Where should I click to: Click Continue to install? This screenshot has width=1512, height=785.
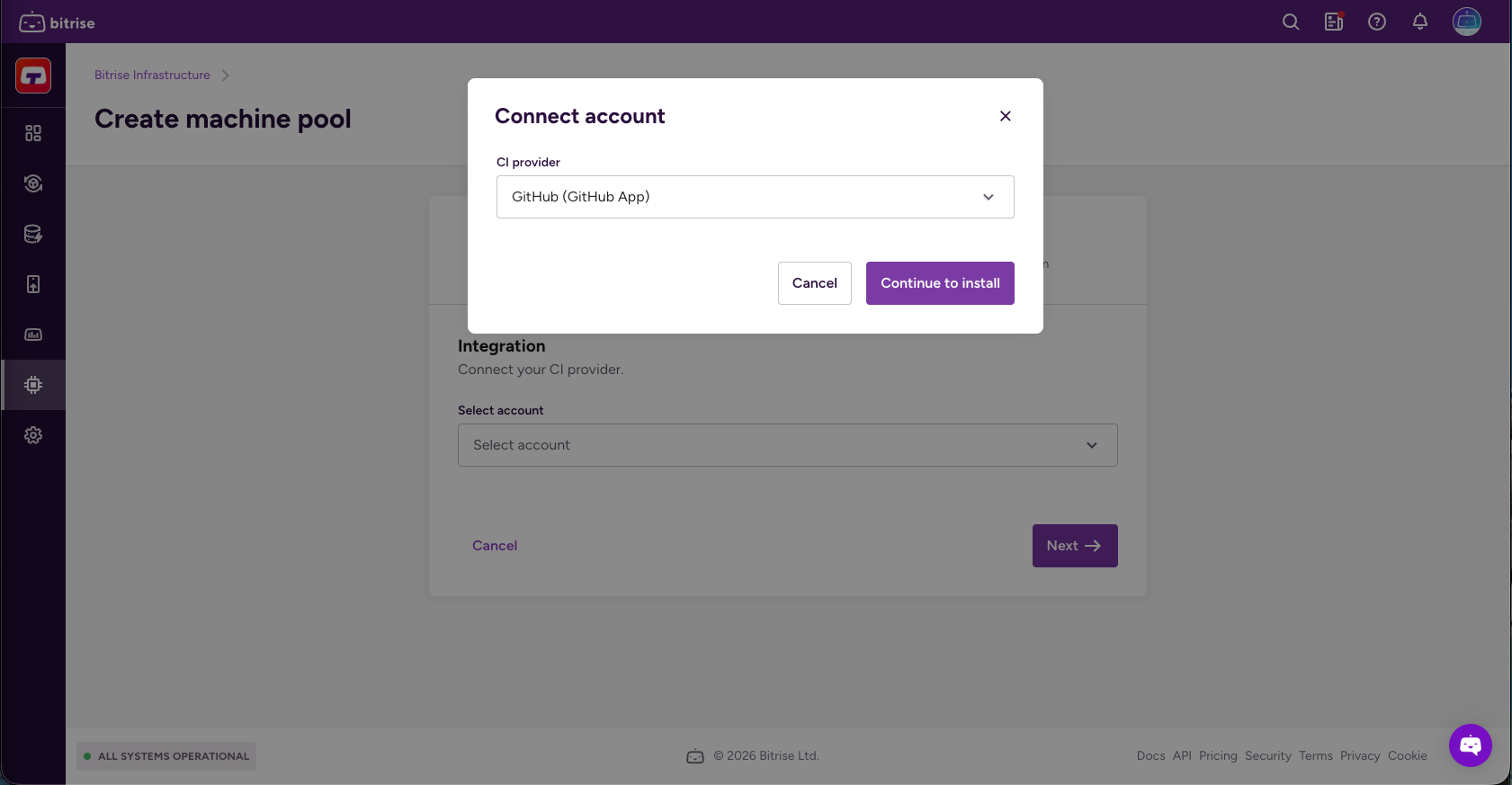click(939, 282)
